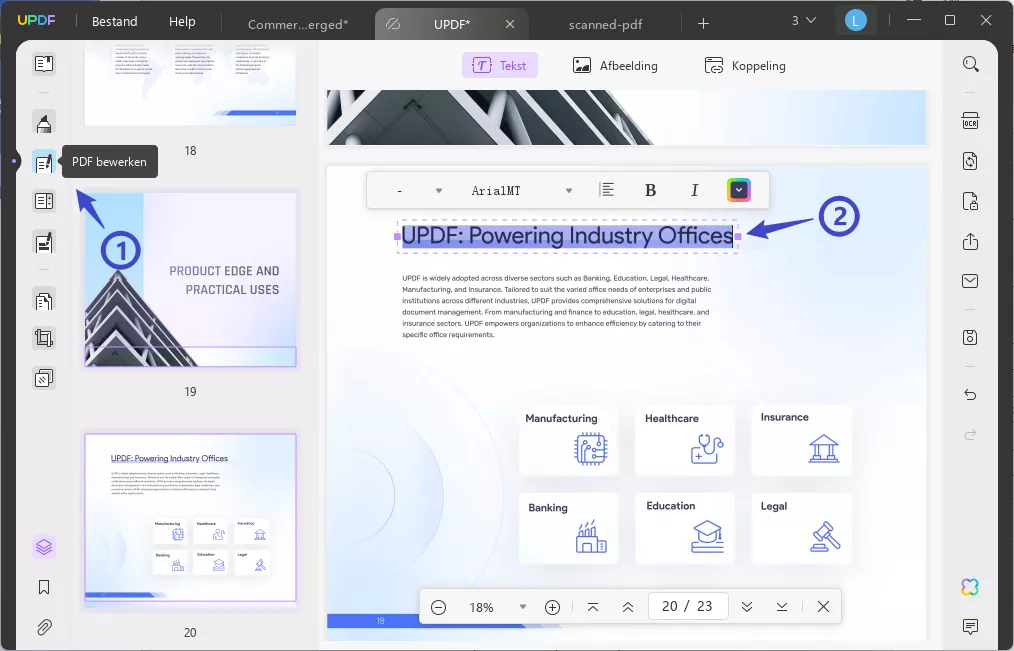Jump to the last page
Screen dimensions: 1014x651
782,607
